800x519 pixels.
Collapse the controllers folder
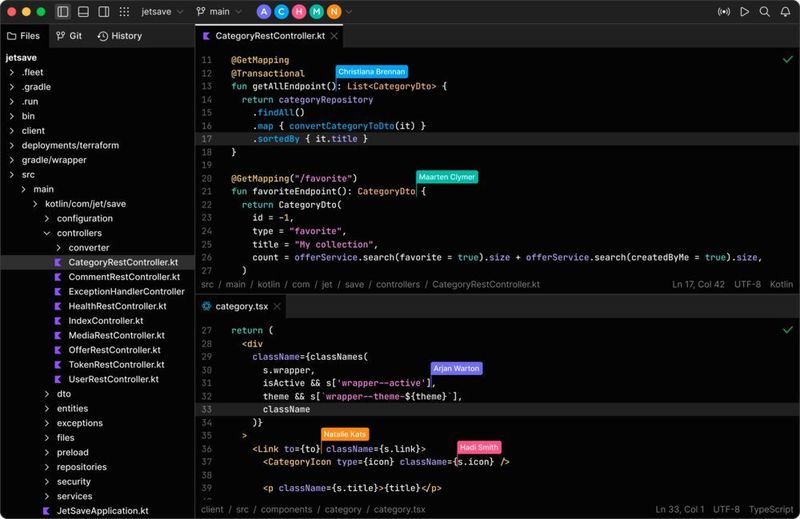(x=47, y=233)
